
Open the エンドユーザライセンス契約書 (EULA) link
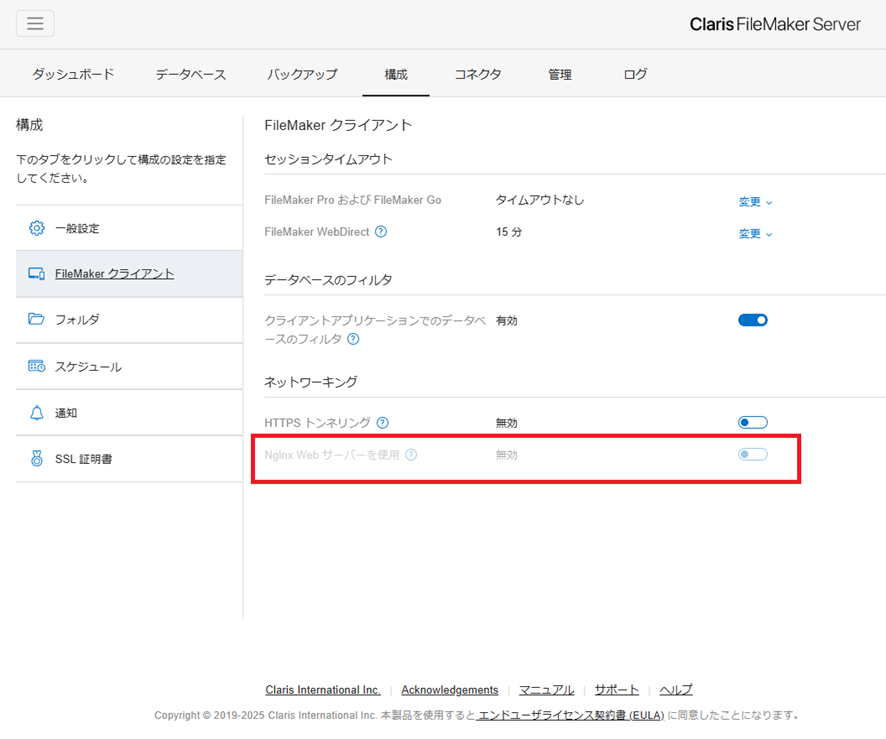[x=571, y=715]
